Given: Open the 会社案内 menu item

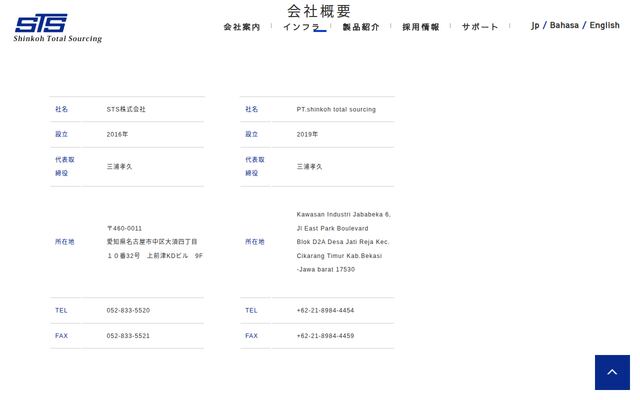Looking at the screenshot, I should [x=242, y=27].
